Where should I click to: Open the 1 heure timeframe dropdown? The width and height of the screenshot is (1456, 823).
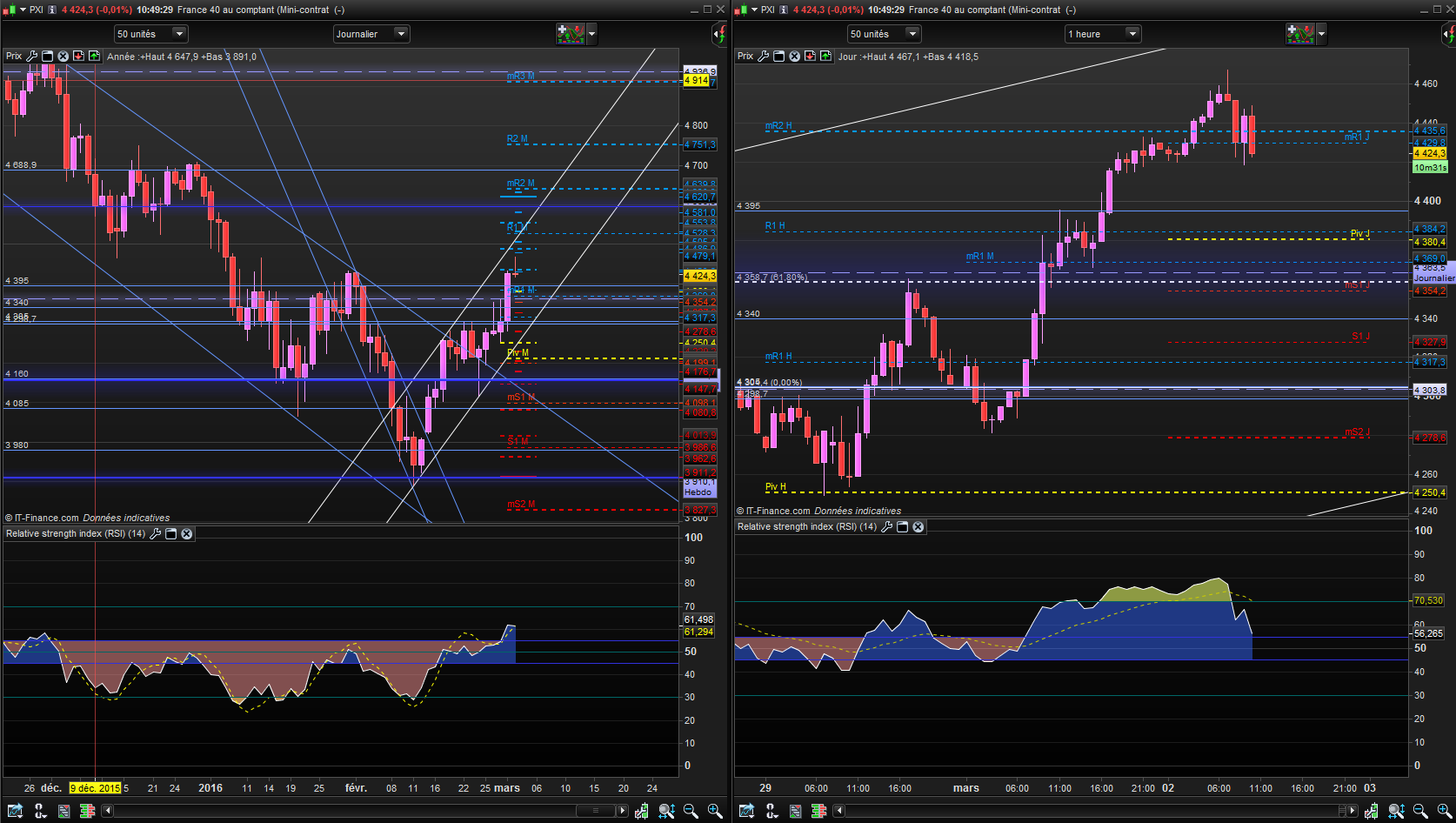[1103, 34]
